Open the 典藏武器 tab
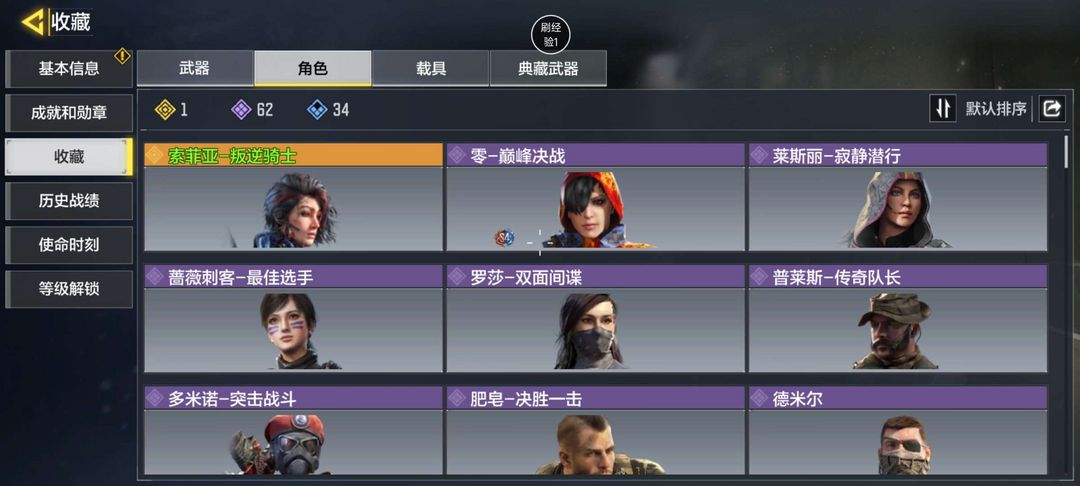 coord(548,68)
